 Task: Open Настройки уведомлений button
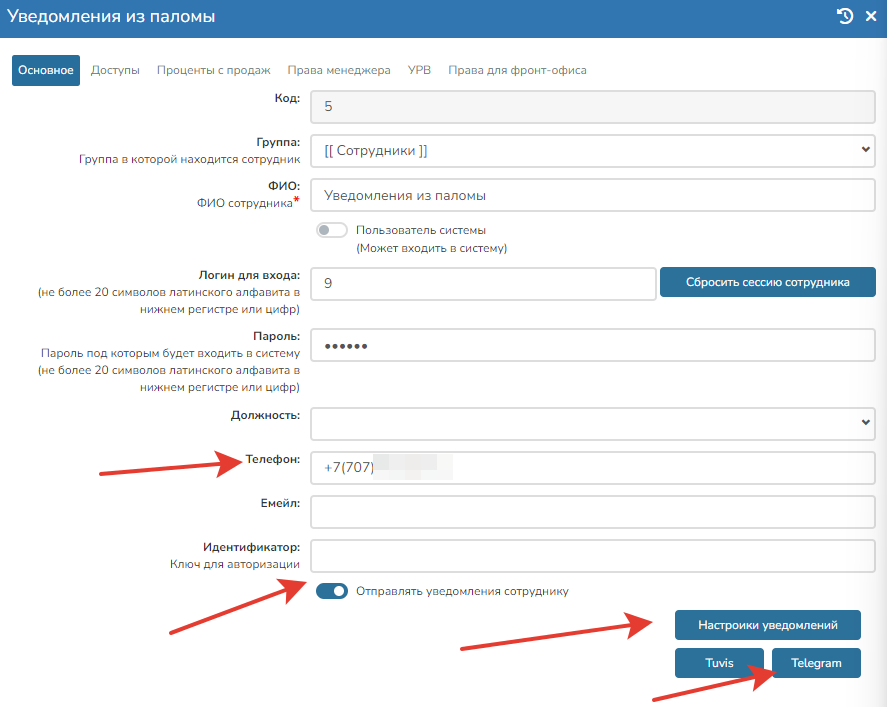pos(767,625)
